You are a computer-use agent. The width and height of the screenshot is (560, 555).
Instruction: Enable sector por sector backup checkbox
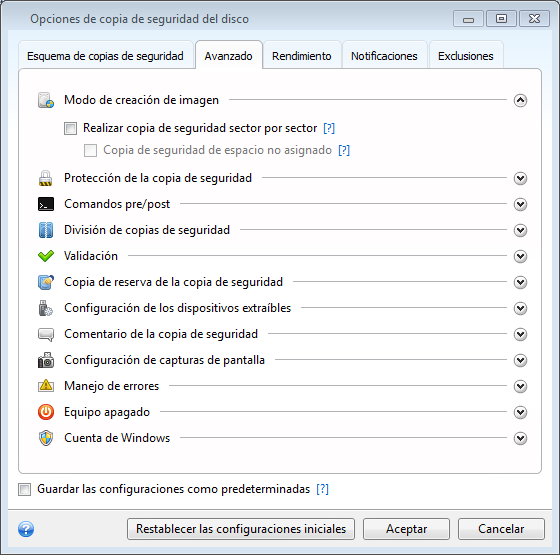70,128
